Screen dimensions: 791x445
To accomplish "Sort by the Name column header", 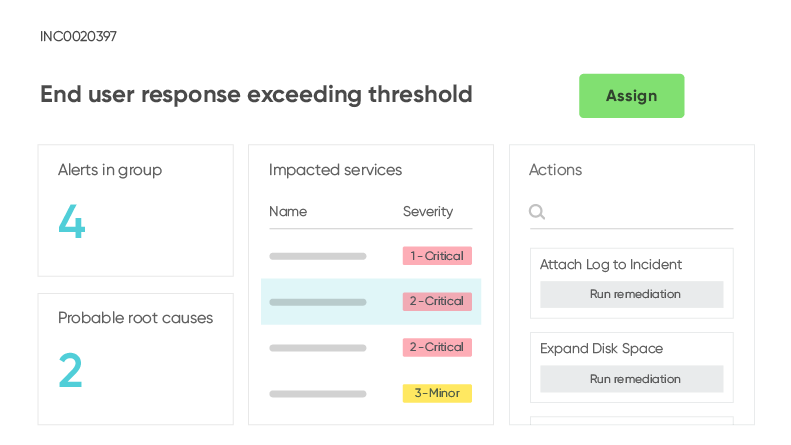I will (288, 212).
